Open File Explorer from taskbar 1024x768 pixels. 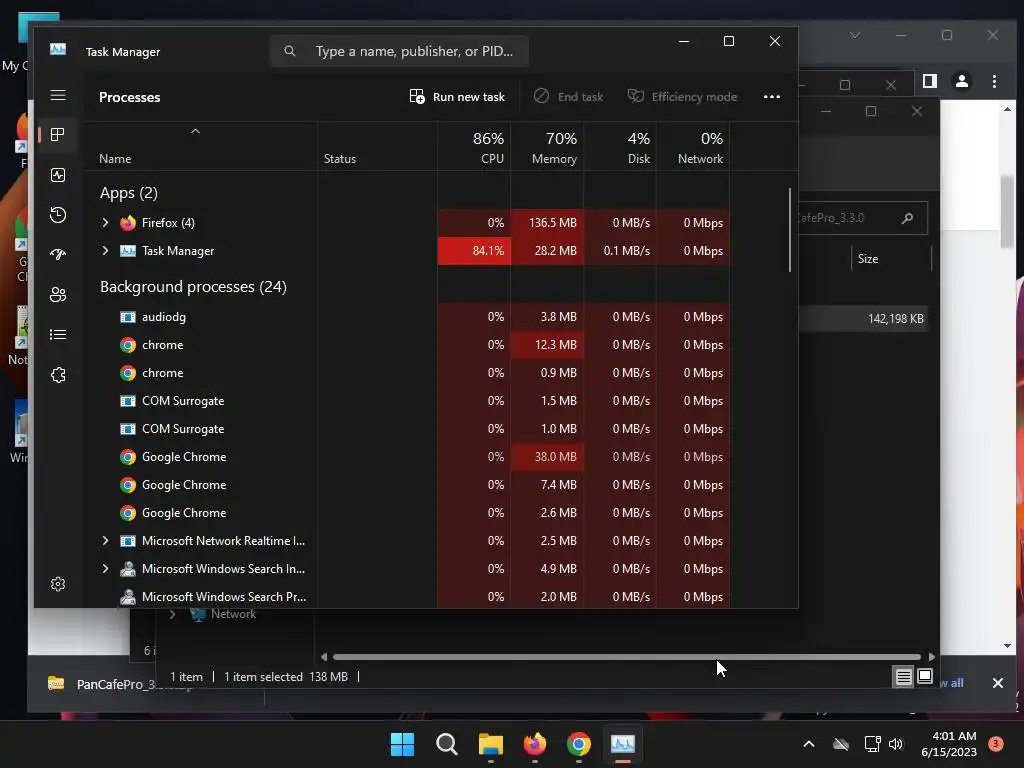click(x=490, y=744)
